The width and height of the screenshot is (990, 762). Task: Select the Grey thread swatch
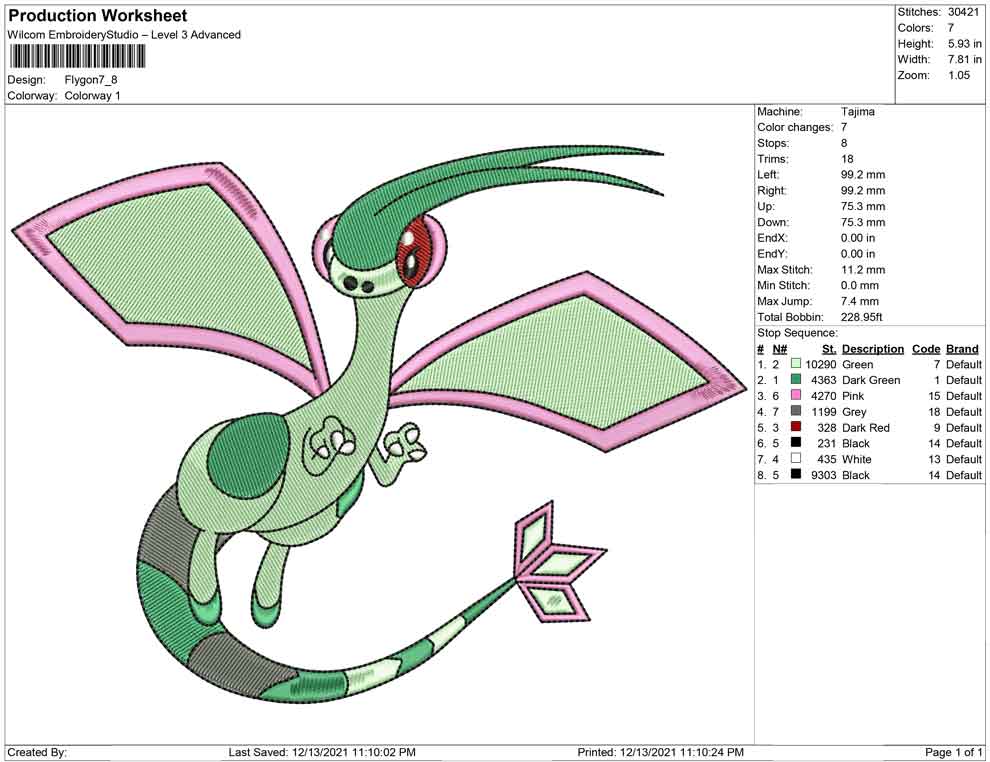click(796, 411)
